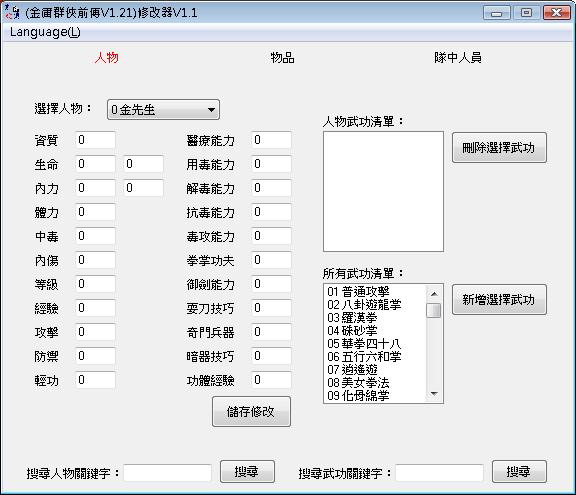
Task: Click the skills list scrollbar thumb
Action: tap(434, 310)
